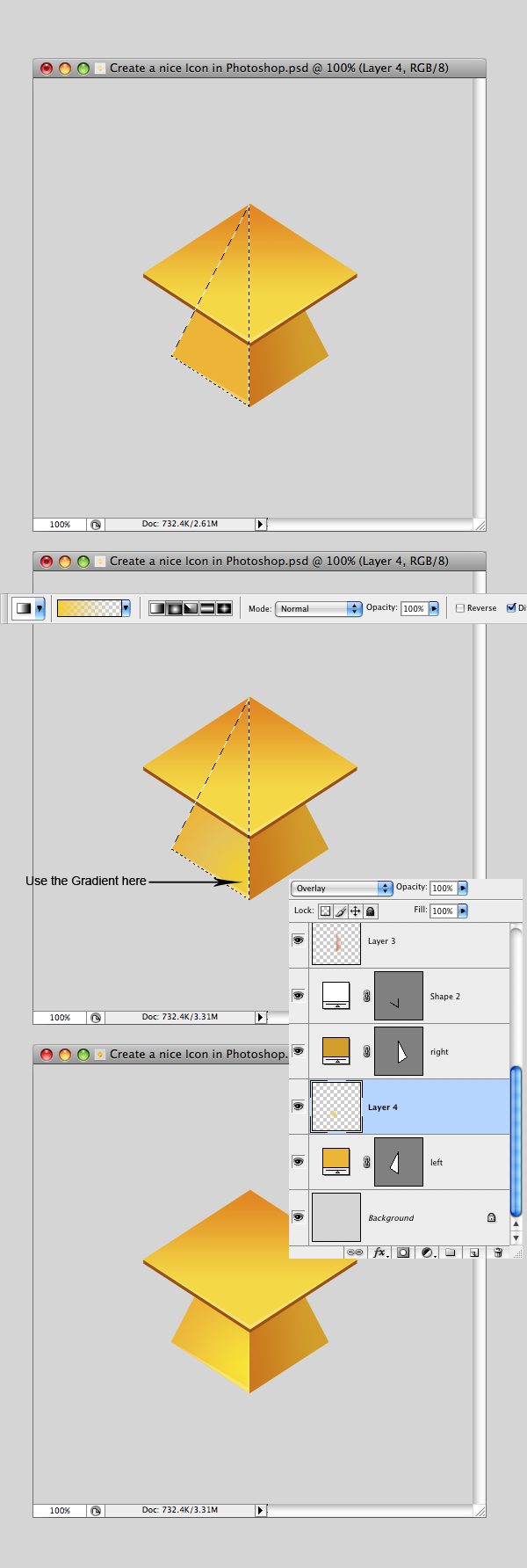Click the New adjustment layer icon
The width and height of the screenshot is (527, 1568).
(x=427, y=1252)
